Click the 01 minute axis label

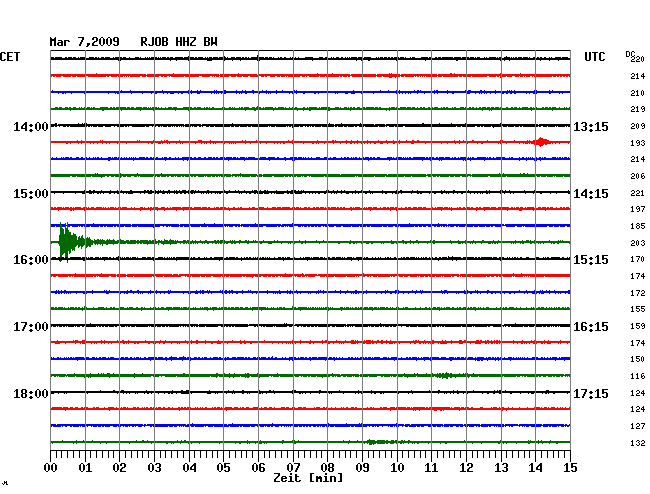tap(85, 468)
